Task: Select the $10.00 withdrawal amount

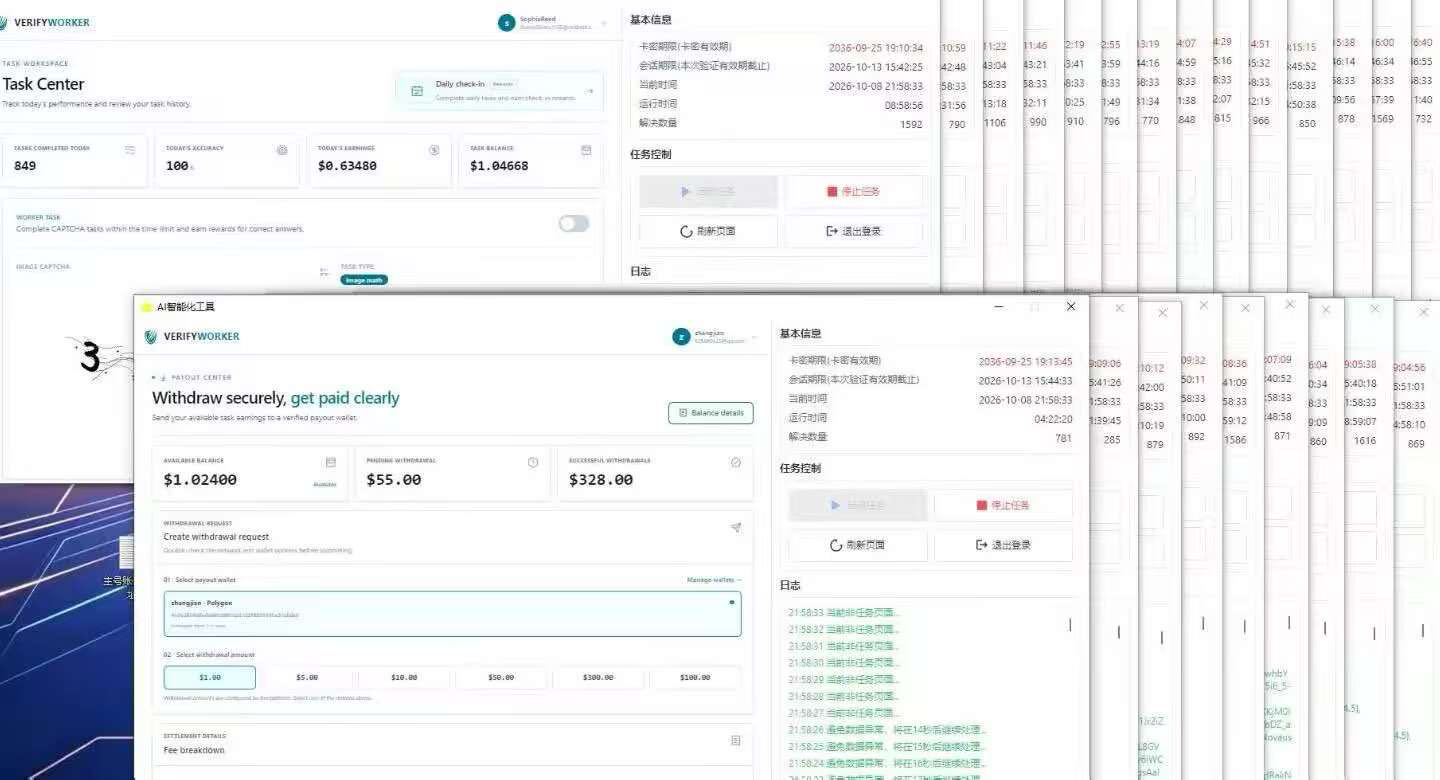Action: (404, 677)
